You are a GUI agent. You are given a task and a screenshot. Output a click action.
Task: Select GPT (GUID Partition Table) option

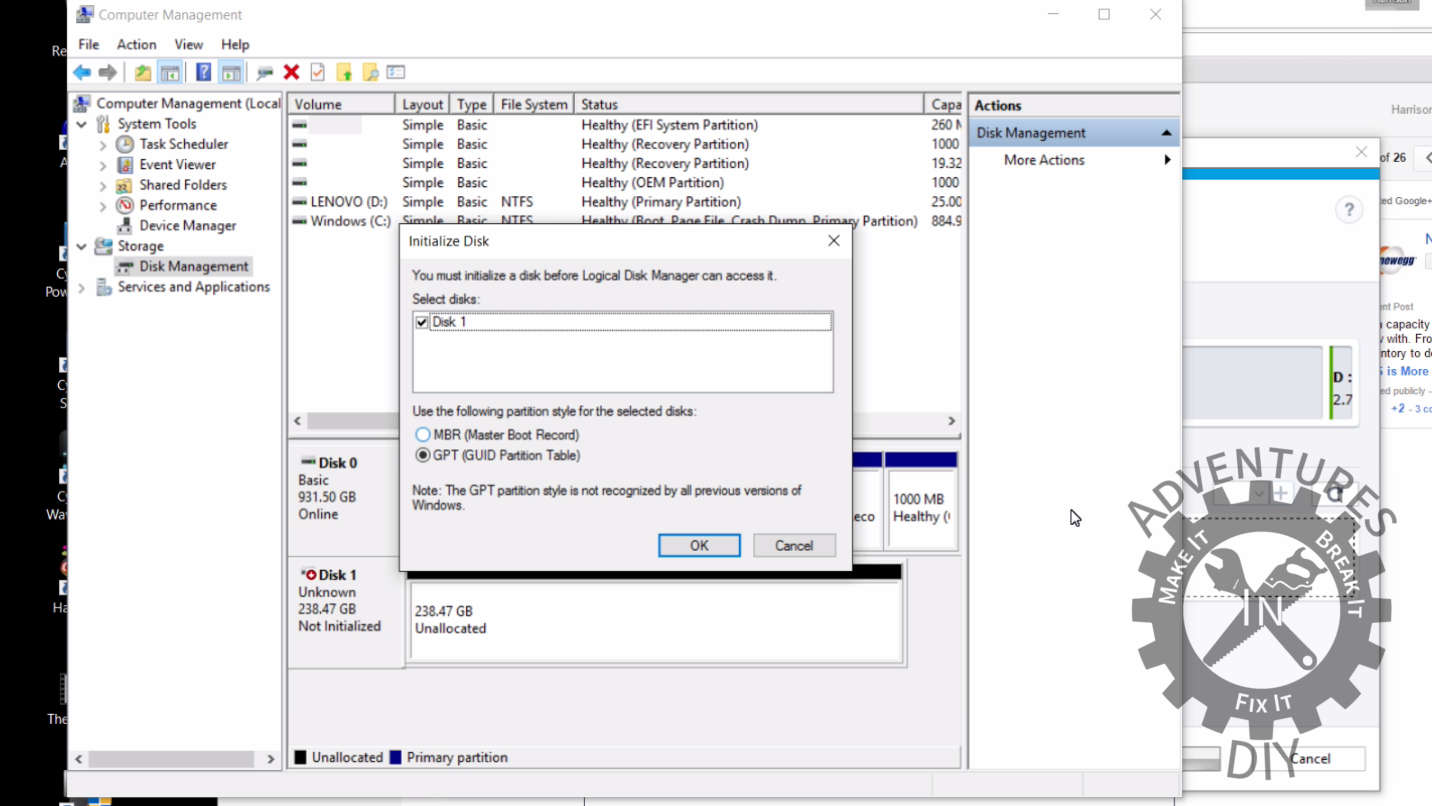pyautogui.click(x=423, y=455)
